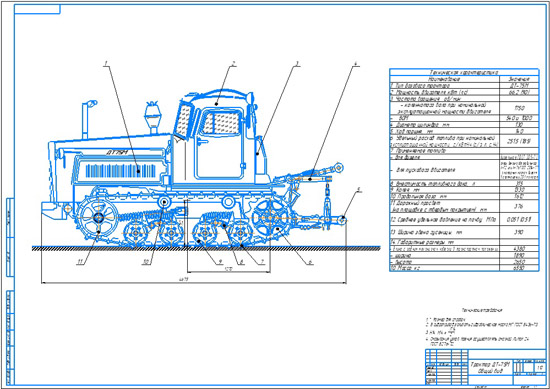Image resolution: width=550 pixels, height=389 pixels.
Task: Select callout number 2 above the cabin
Action: (x=234, y=63)
